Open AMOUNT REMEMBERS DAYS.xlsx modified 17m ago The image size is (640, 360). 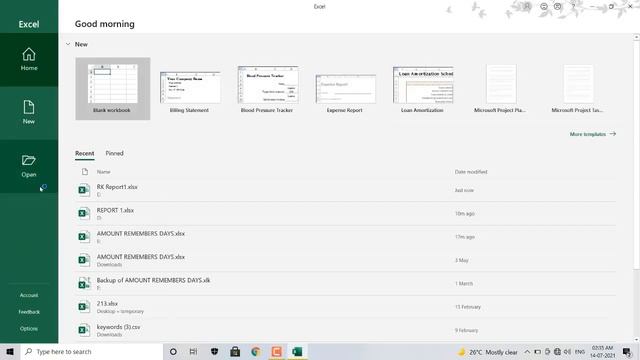[345, 237]
